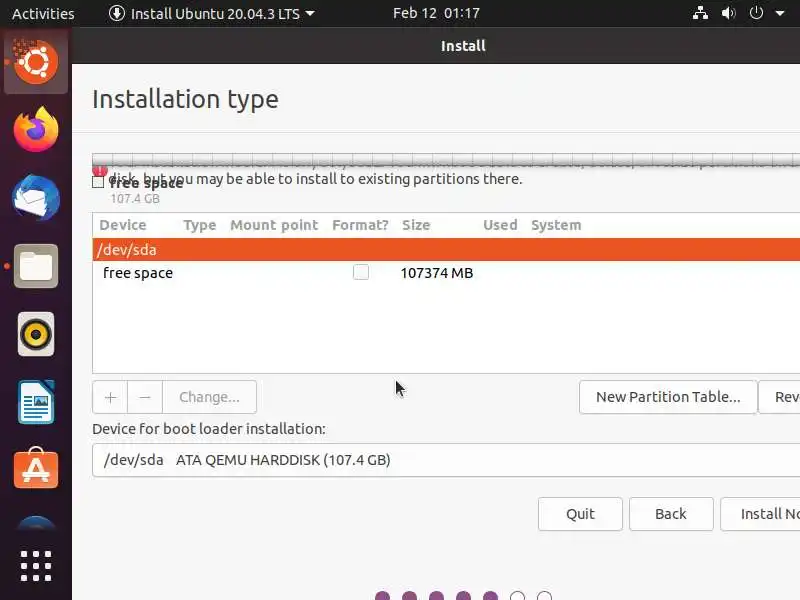
Task: Create a New Partition Table
Action: click(x=668, y=397)
